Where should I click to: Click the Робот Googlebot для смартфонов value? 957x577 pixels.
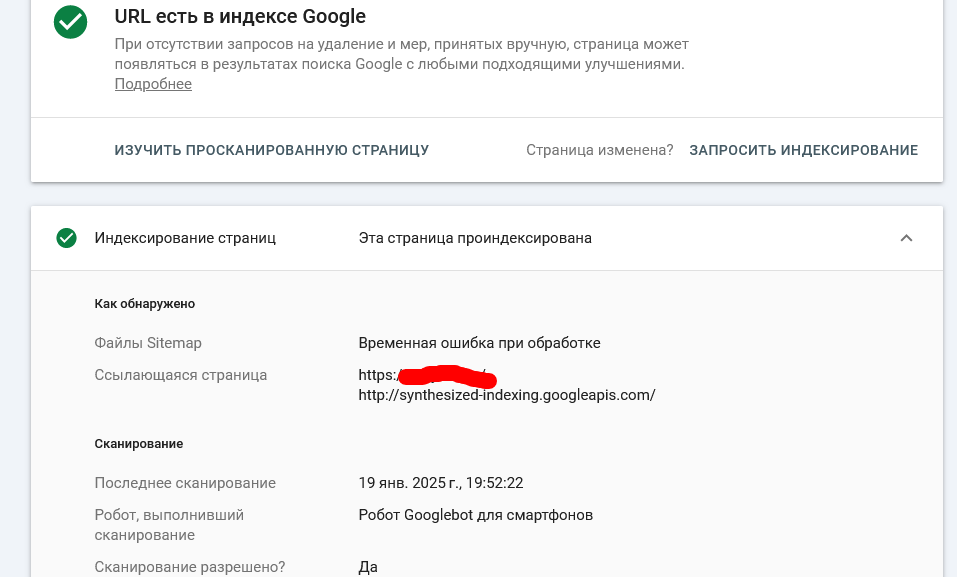pyautogui.click(x=475, y=515)
